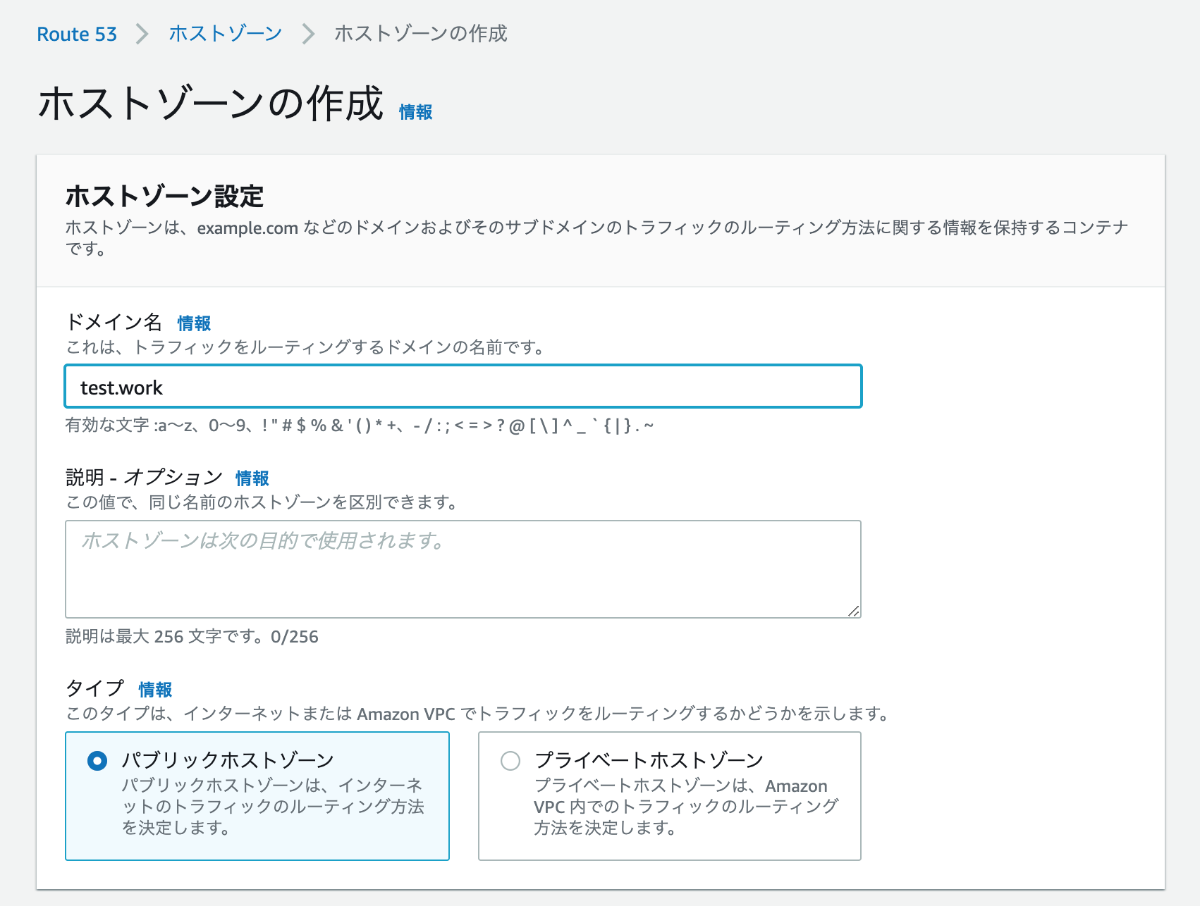This screenshot has width=1200, height=906.
Task: Click the description text area
Action: (x=463, y=569)
